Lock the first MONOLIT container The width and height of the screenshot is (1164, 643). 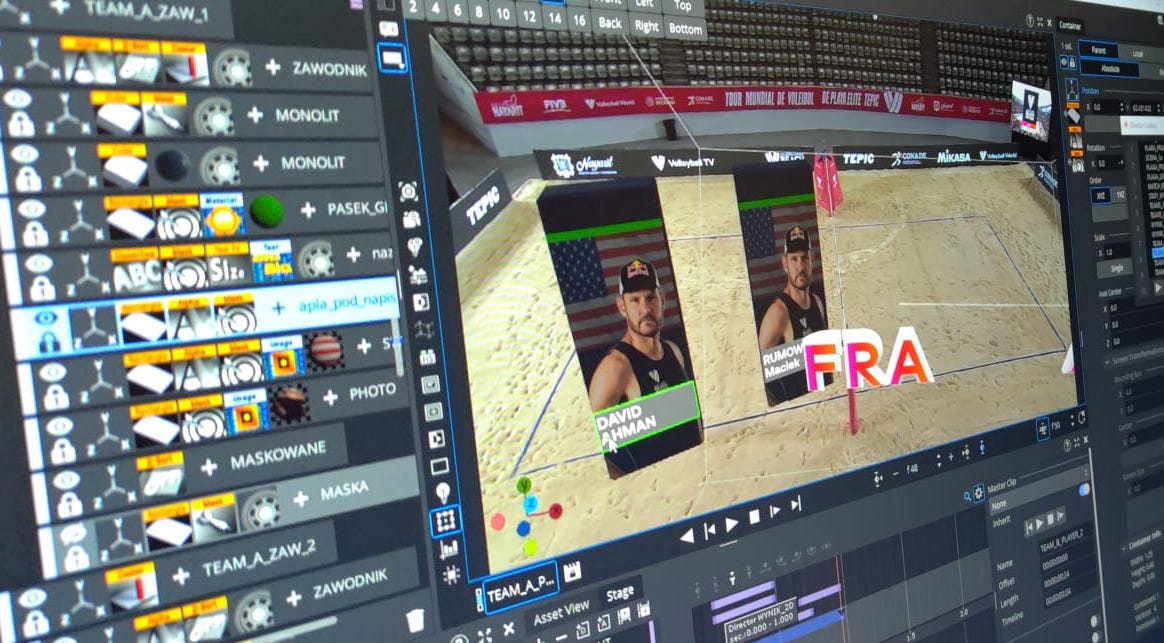click(21, 123)
